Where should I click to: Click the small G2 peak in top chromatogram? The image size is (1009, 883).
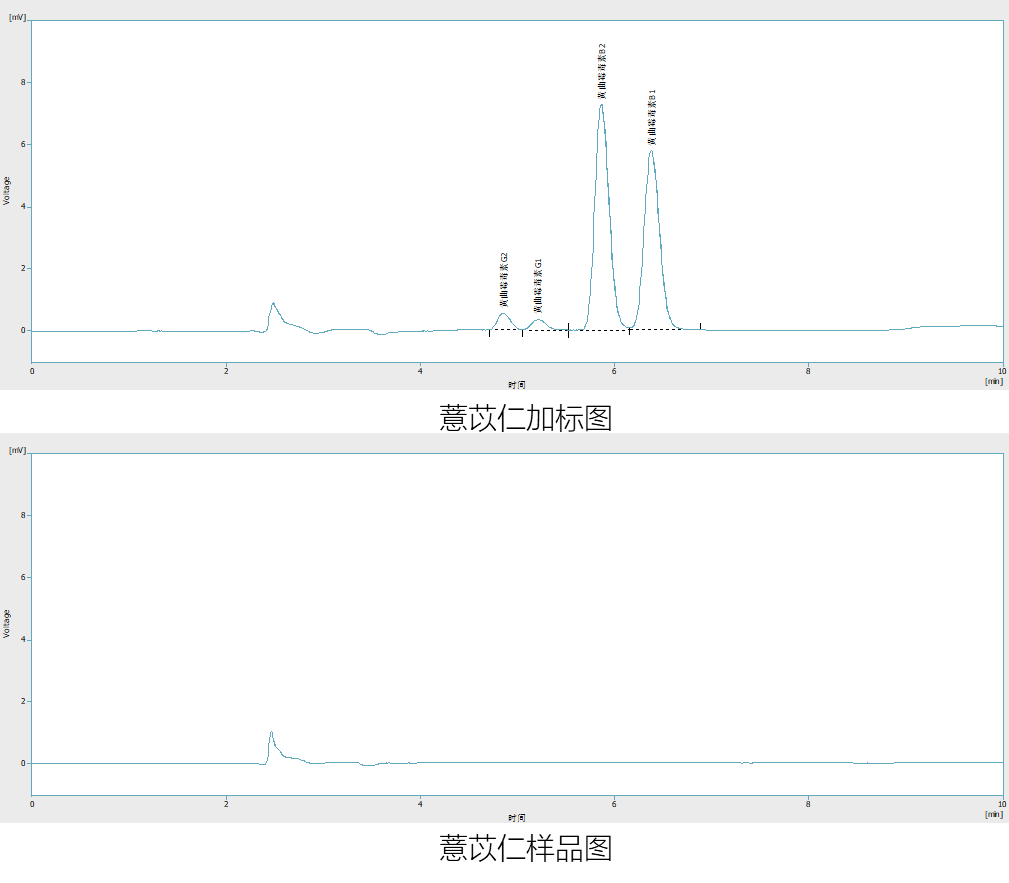(503, 315)
